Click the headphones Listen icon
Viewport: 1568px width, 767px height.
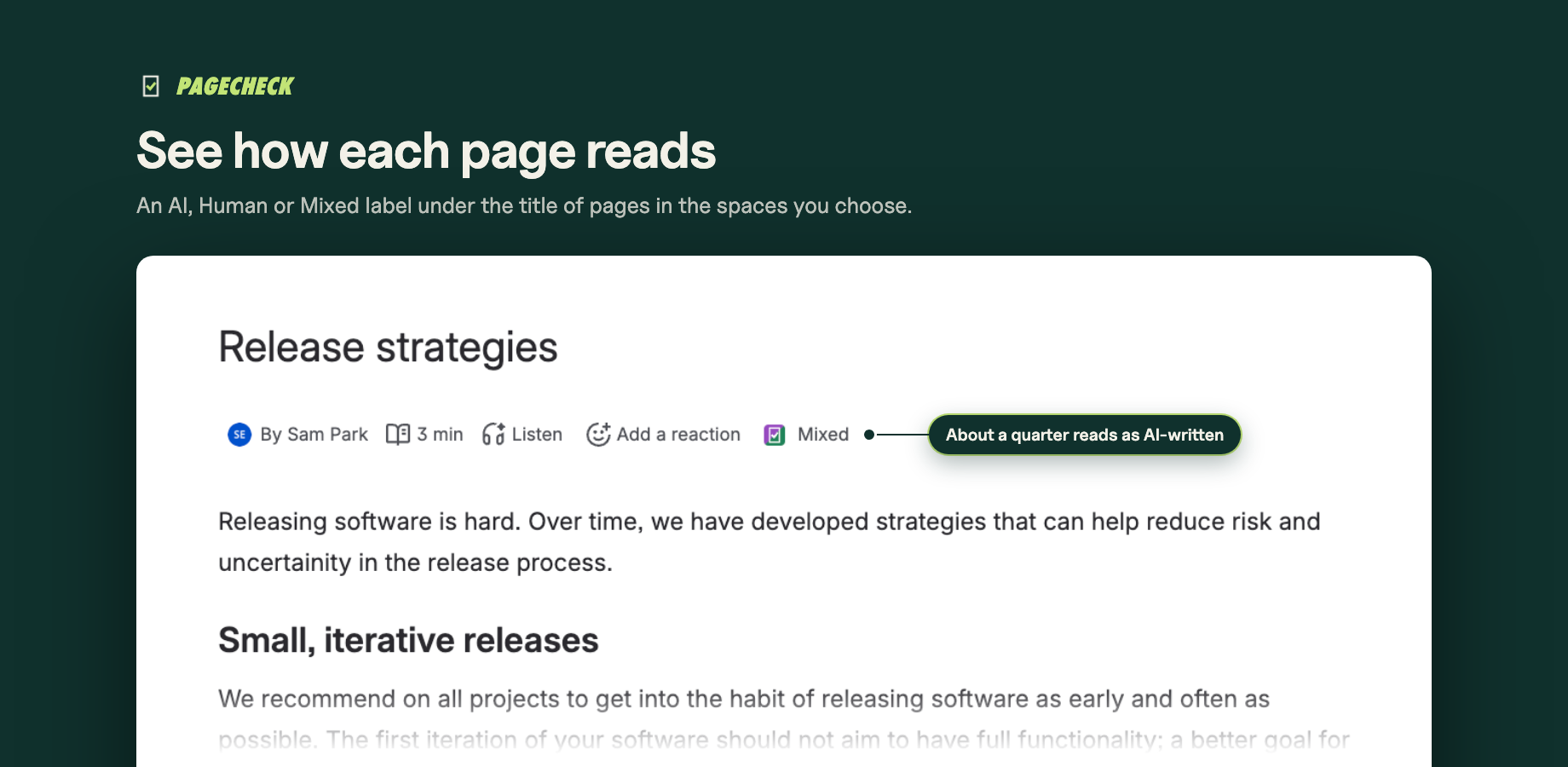(x=493, y=435)
